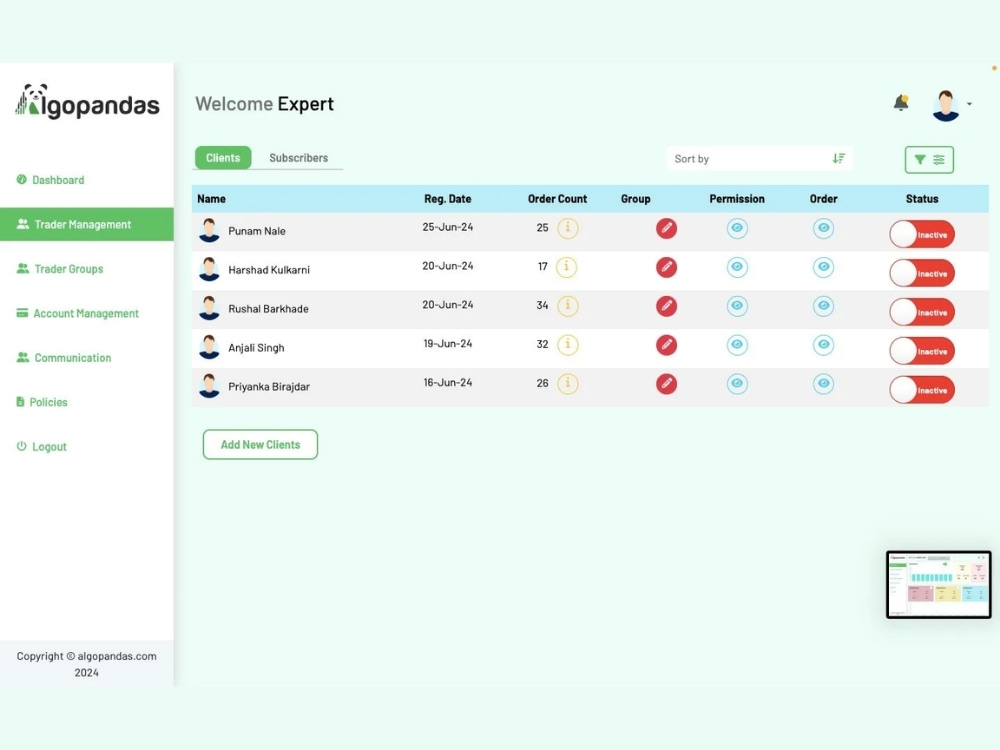Screen dimensions: 1000x750
Task: Toggle Punam Nale status switch
Action: click(x=922, y=235)
